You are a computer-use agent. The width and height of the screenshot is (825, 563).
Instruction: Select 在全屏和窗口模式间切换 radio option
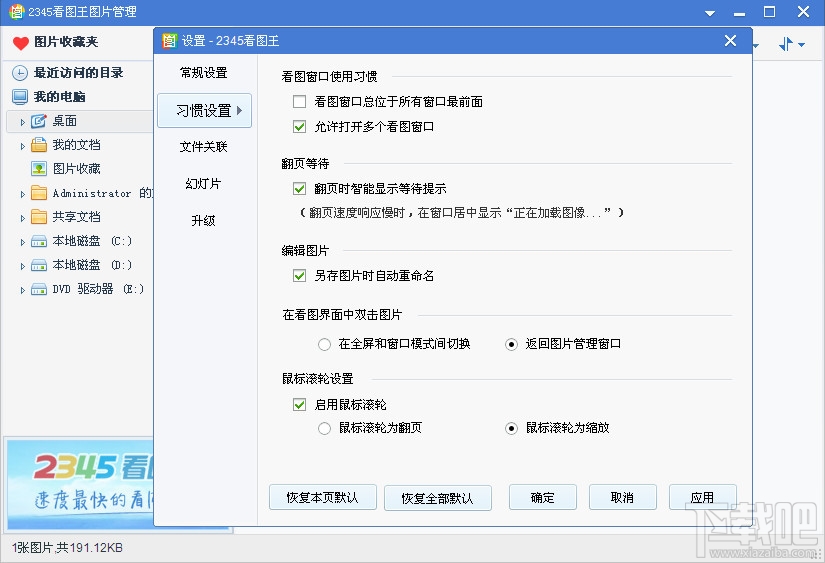click(x=324, y=345)
